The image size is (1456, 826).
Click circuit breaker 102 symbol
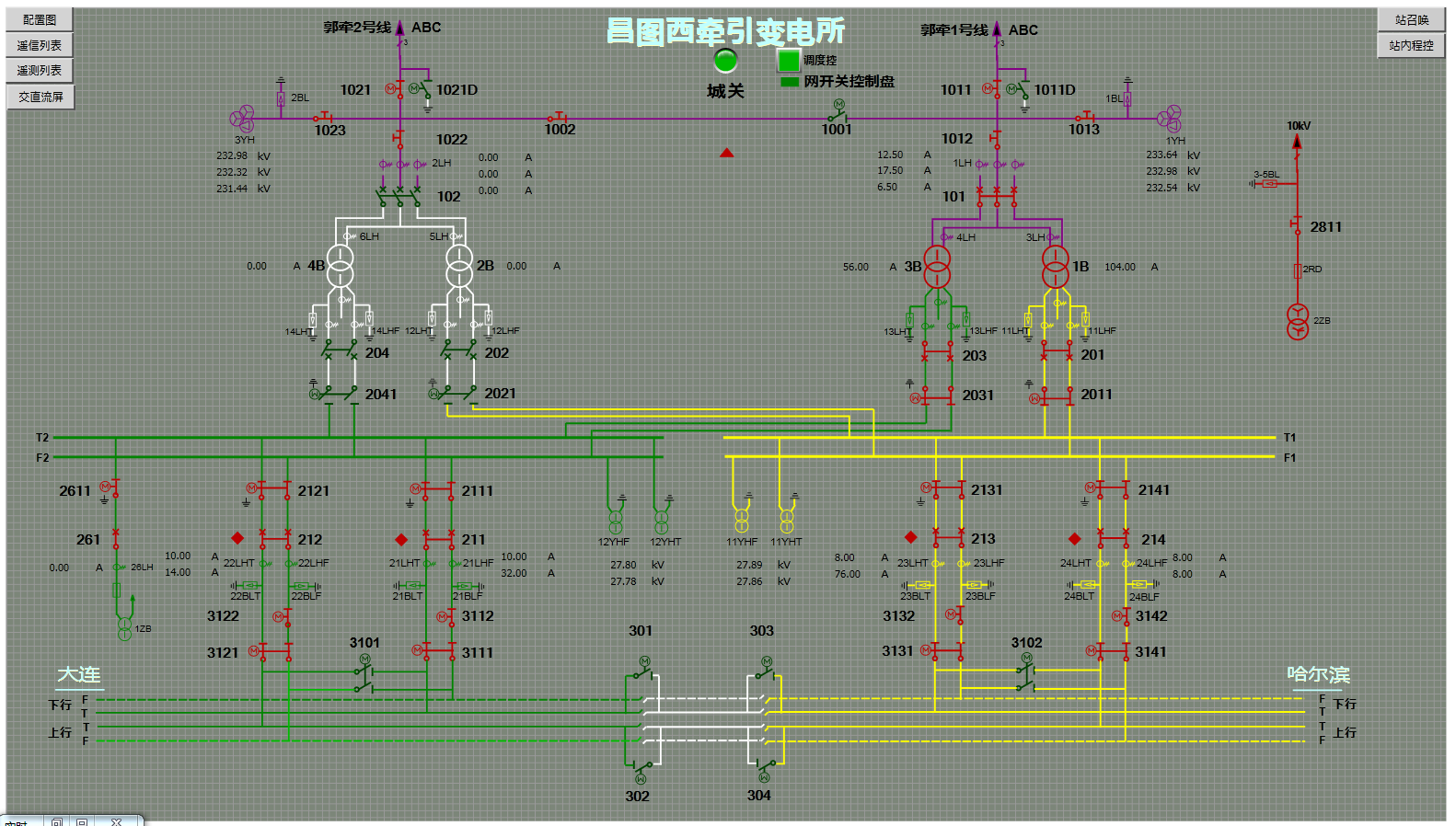(399, 196)
